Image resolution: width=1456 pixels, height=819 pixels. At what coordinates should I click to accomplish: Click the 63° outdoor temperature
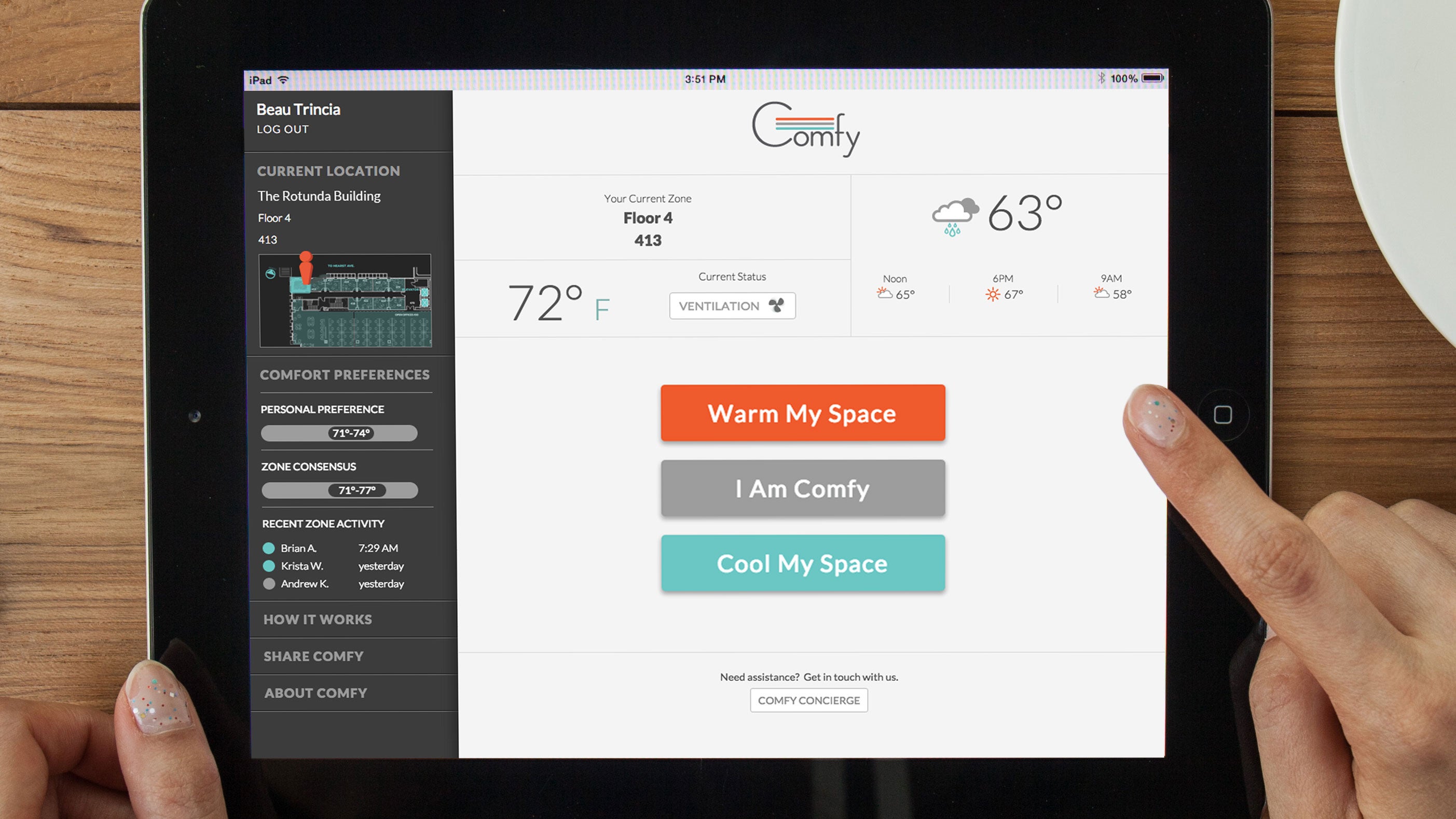[x=1025, y=213]
